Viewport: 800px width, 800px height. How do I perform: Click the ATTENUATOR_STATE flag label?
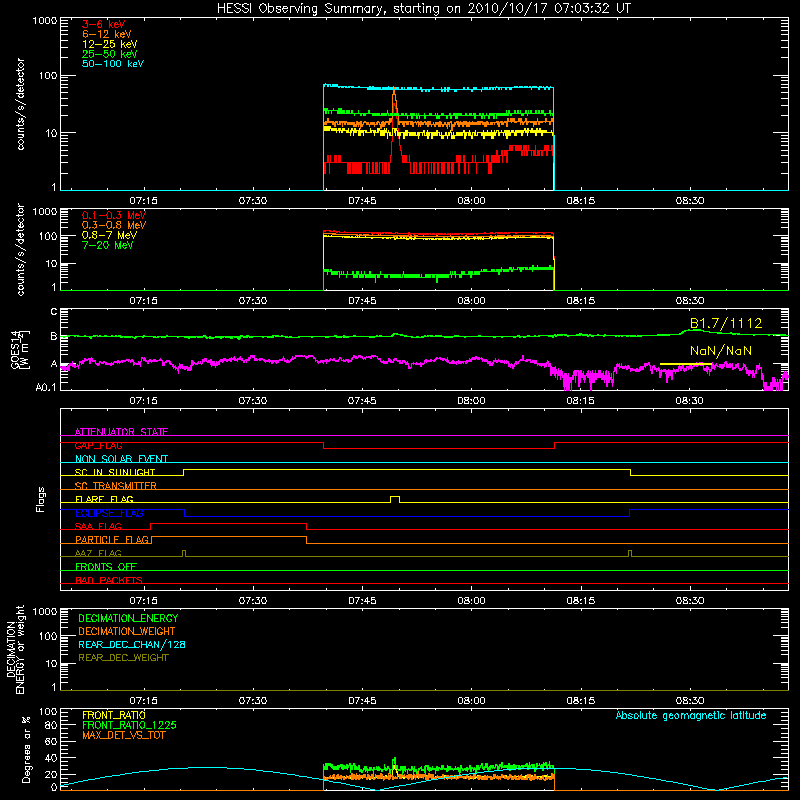pyautogui.click(x=121, y=432)
